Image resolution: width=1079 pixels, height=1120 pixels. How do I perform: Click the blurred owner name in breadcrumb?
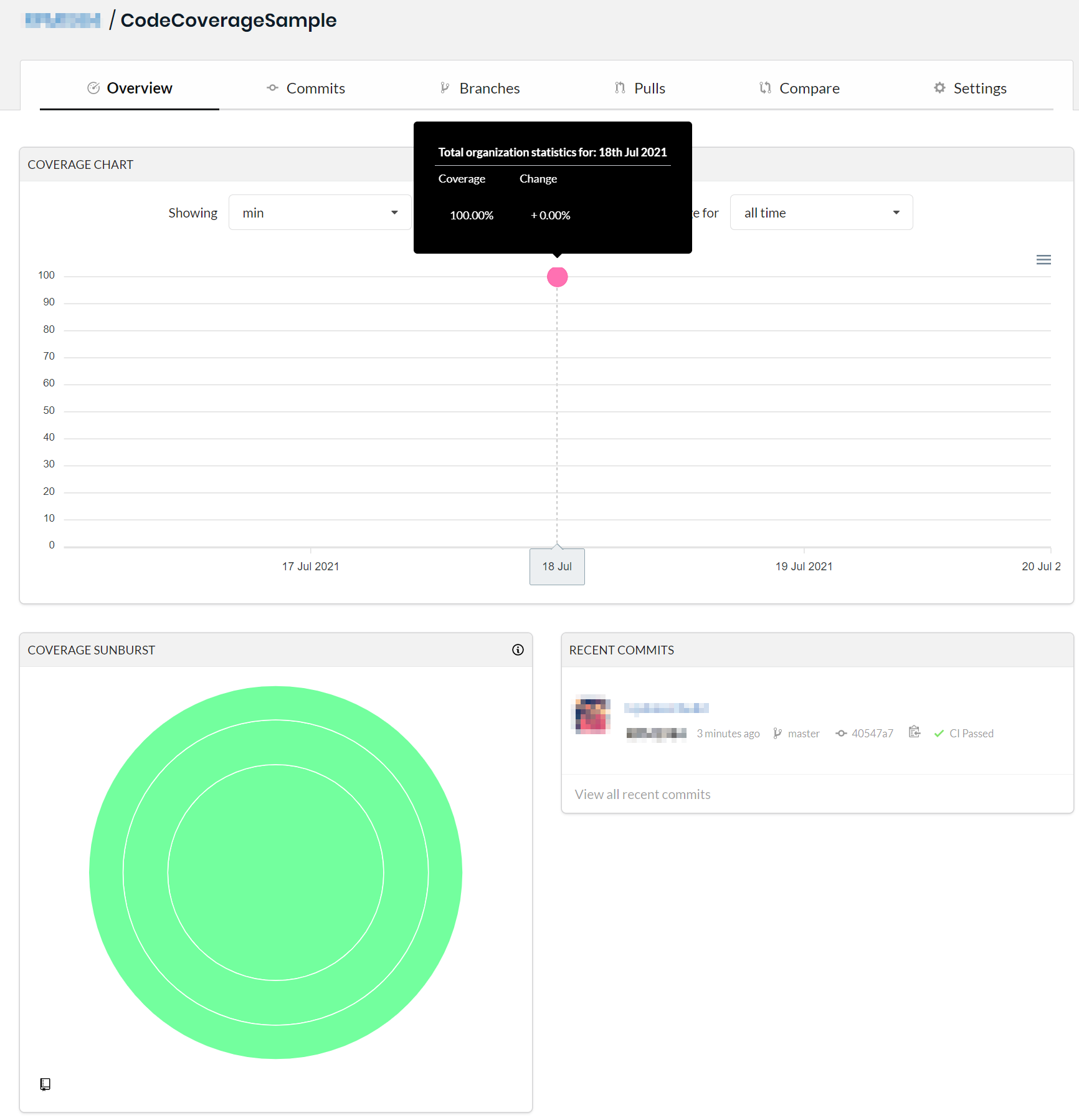pos(62,21)
